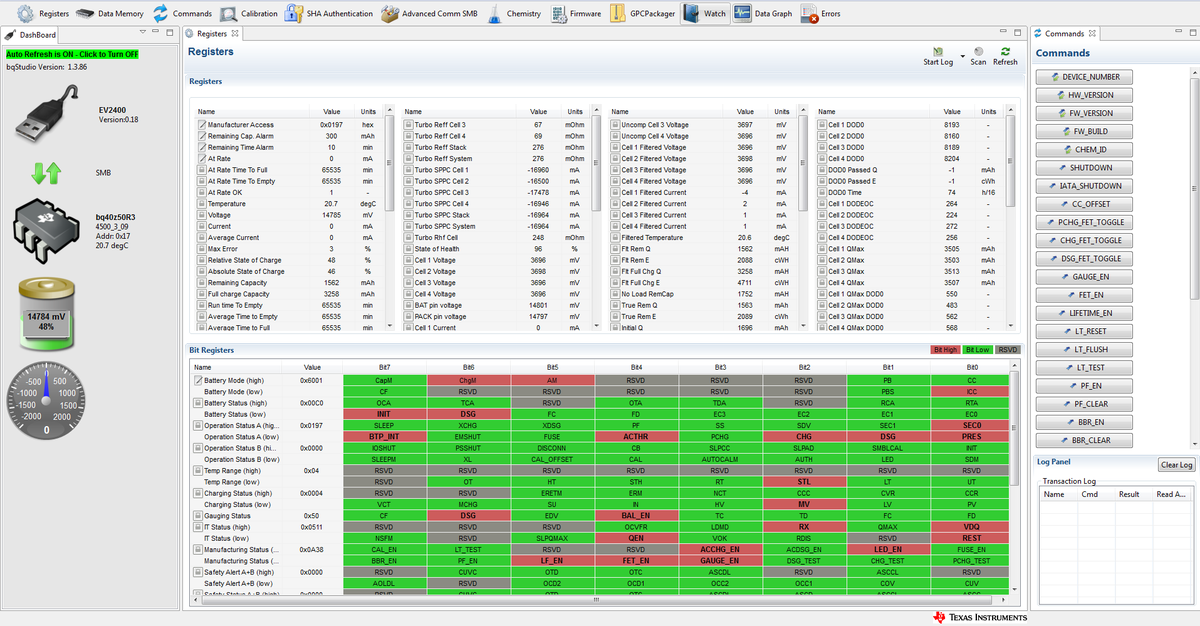Click the Bit7 column header
Viewport: 1200px width, 626px height.
click(384, 367)
